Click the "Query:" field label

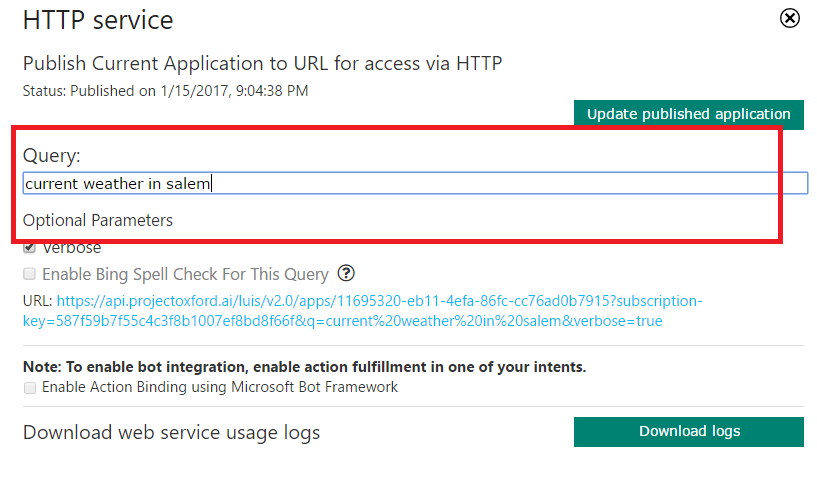coord(51,156)
